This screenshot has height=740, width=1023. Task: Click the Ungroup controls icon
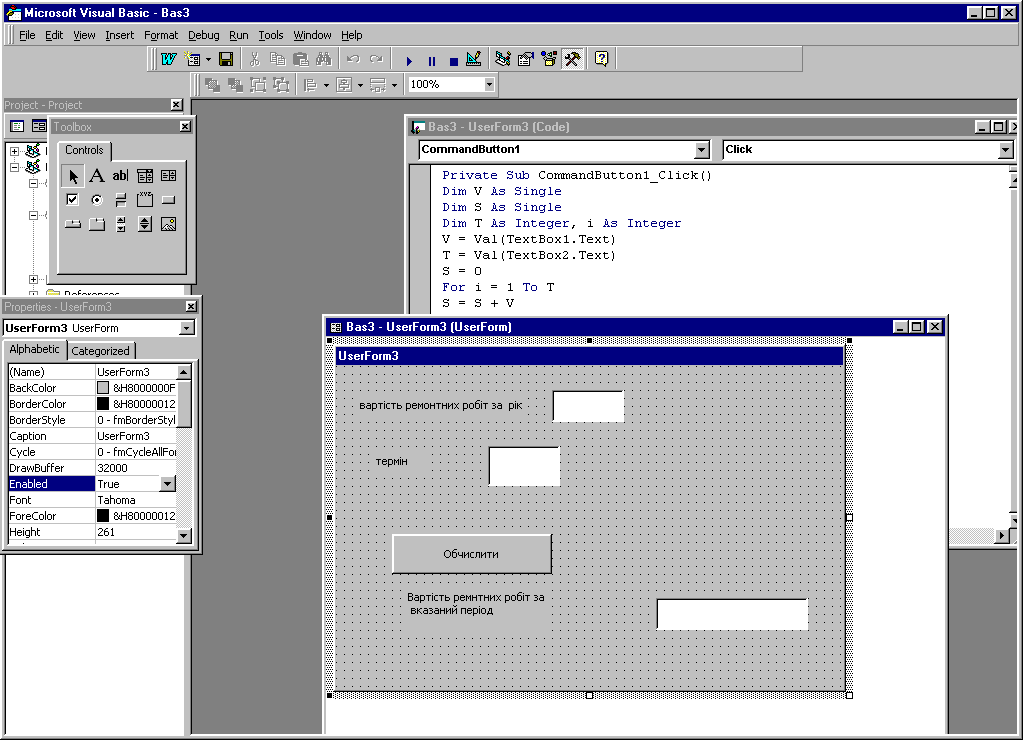[x=281, y=85]
